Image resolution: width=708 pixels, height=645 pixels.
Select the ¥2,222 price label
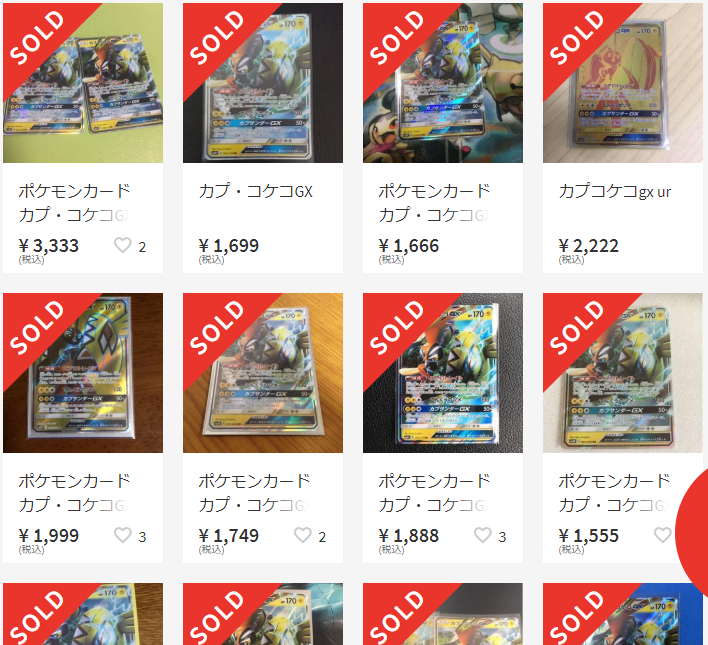pos(588,246)
